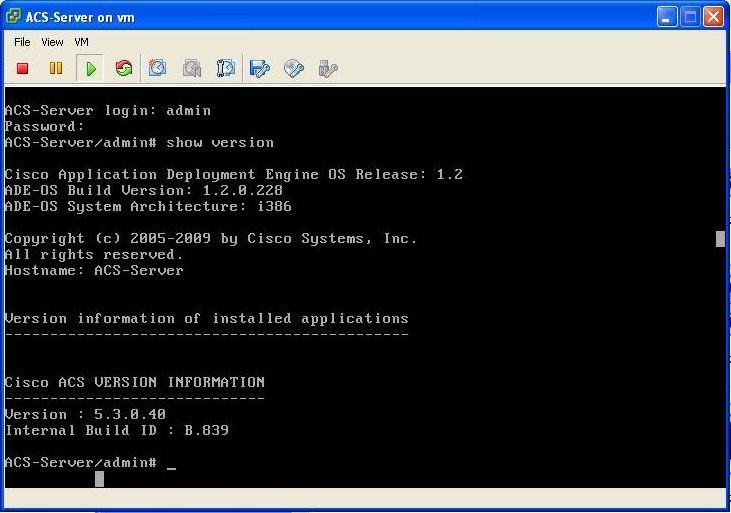731x513 pixels.
Task: Click the CD/DVD drive connection icon
Action: tap(294, 68)
